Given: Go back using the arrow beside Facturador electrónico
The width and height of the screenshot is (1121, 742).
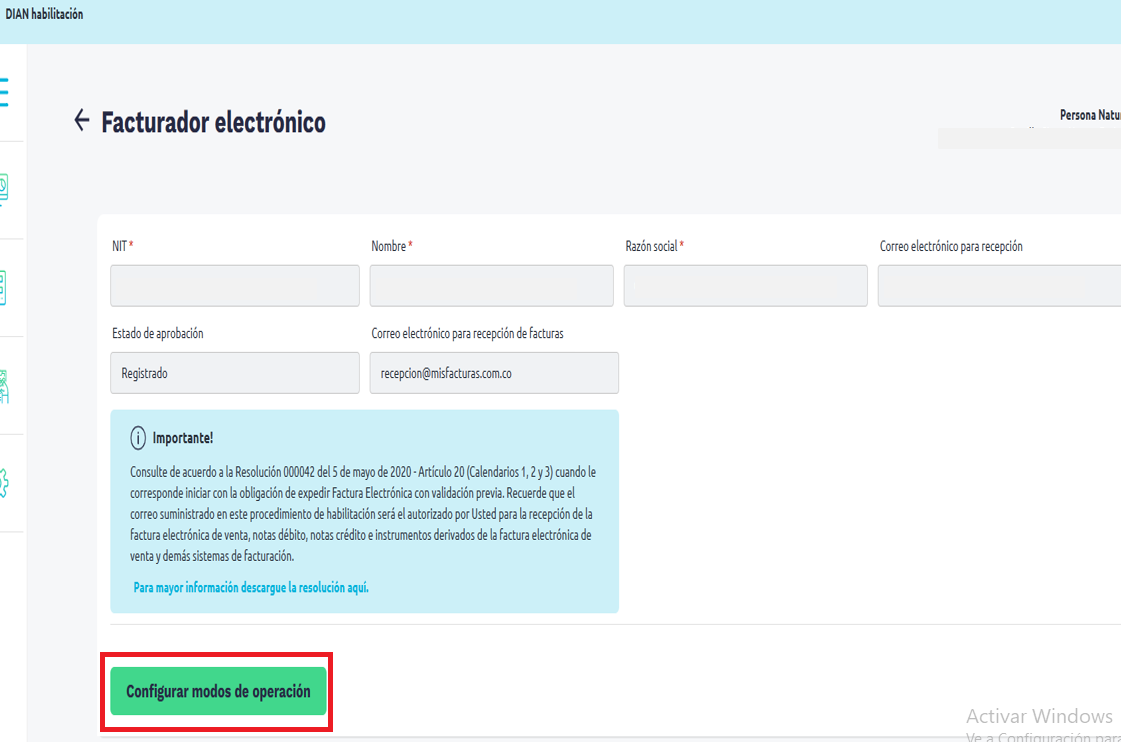Looking at the screenshot, I should click(x=82, y=120).
